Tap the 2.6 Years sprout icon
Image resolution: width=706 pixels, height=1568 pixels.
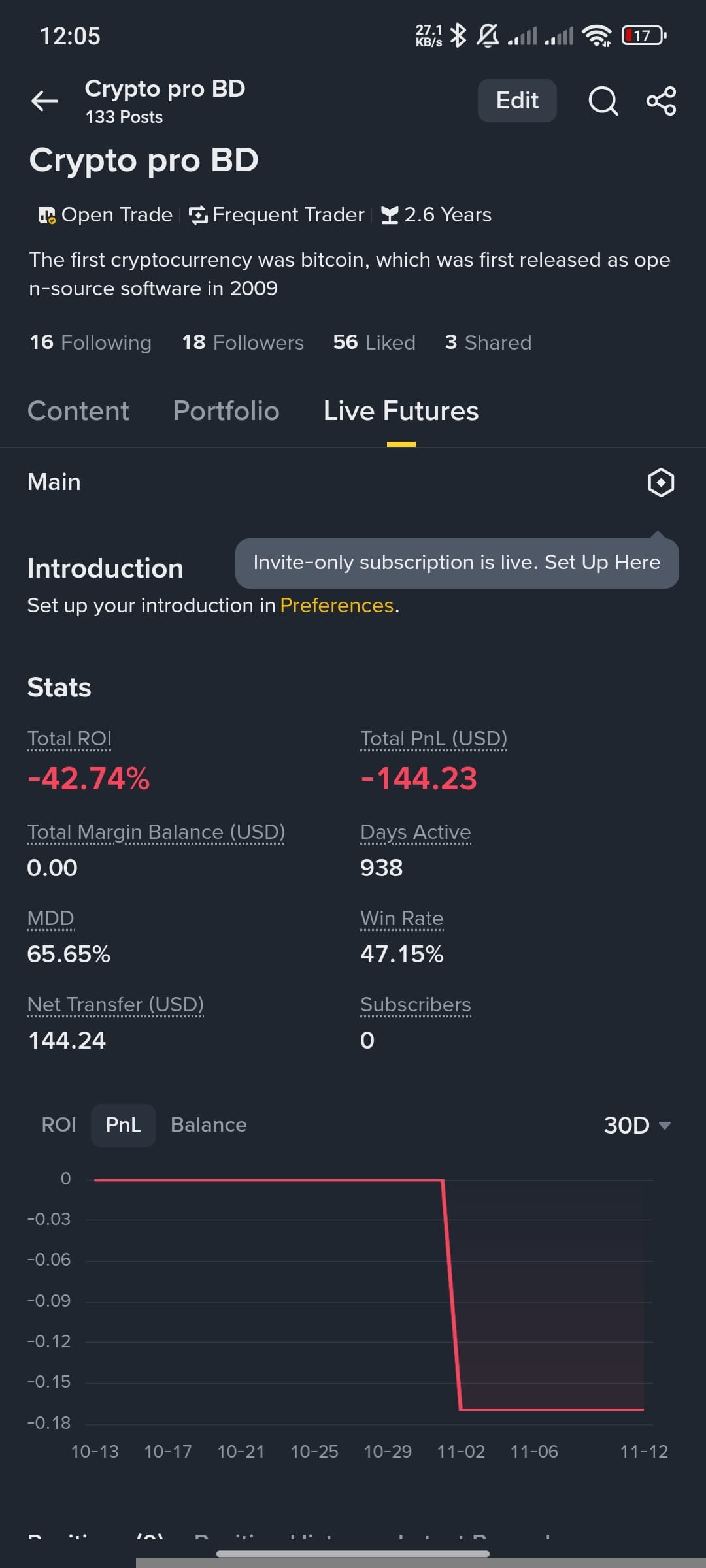(390, 215)
